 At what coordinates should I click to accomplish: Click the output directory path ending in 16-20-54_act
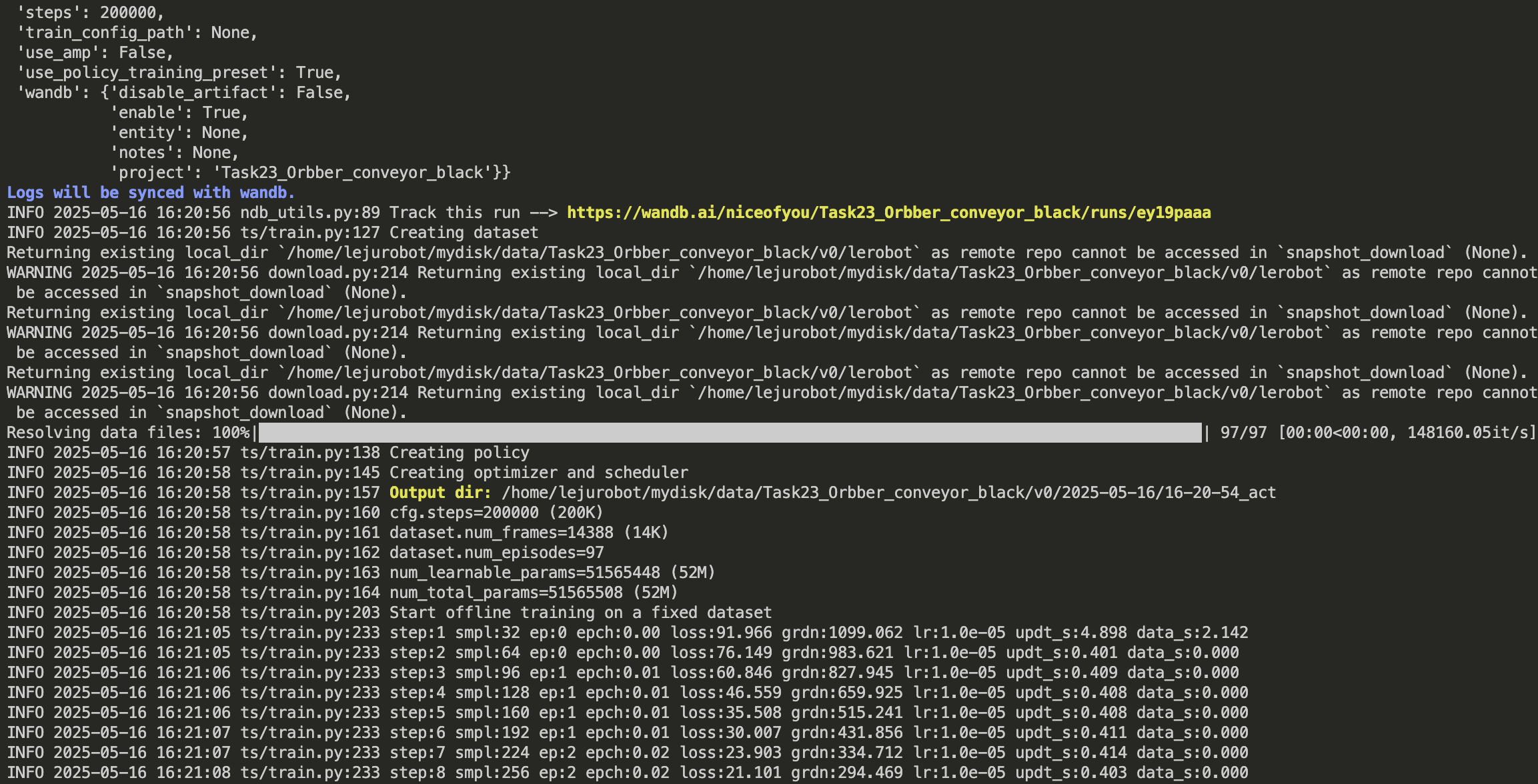(888, 493)
